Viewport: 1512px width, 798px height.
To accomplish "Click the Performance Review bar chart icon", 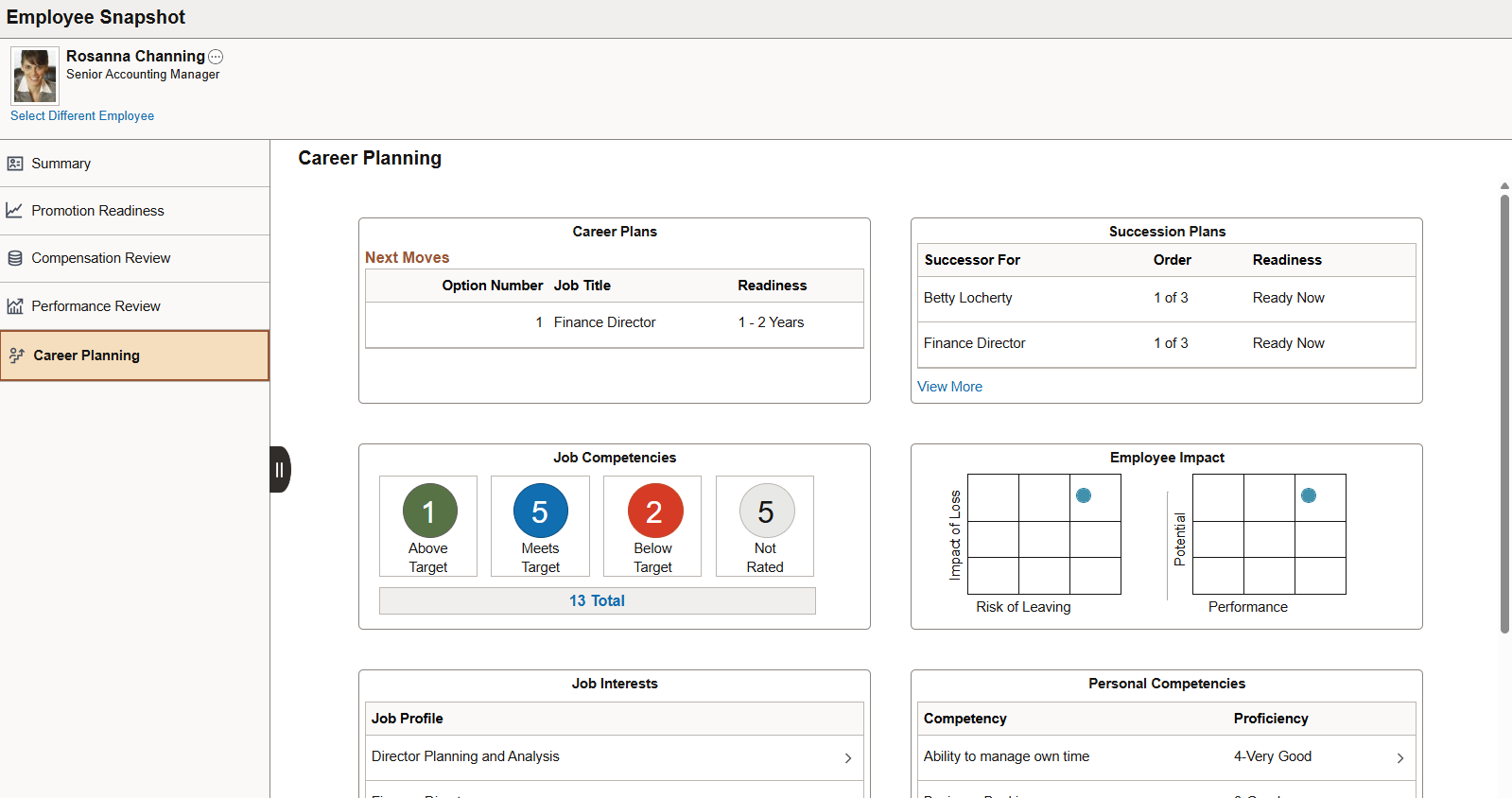I will pyautogui.click(x=15, y=306).
